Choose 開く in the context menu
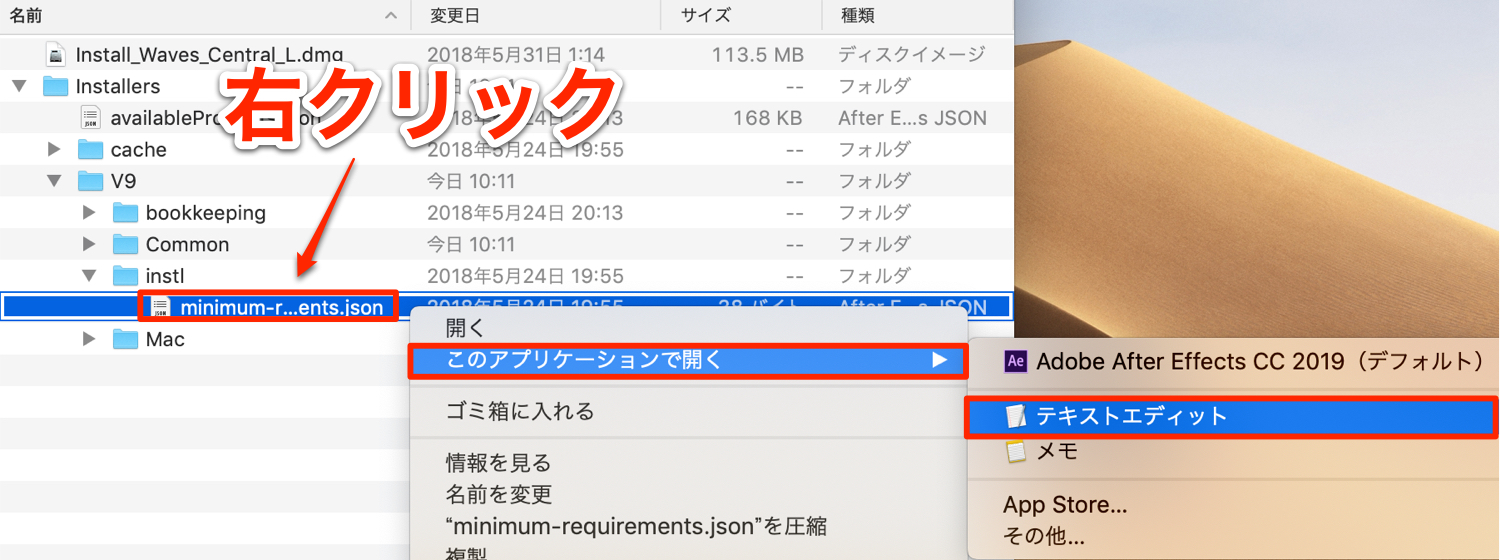 coord(689,327)
